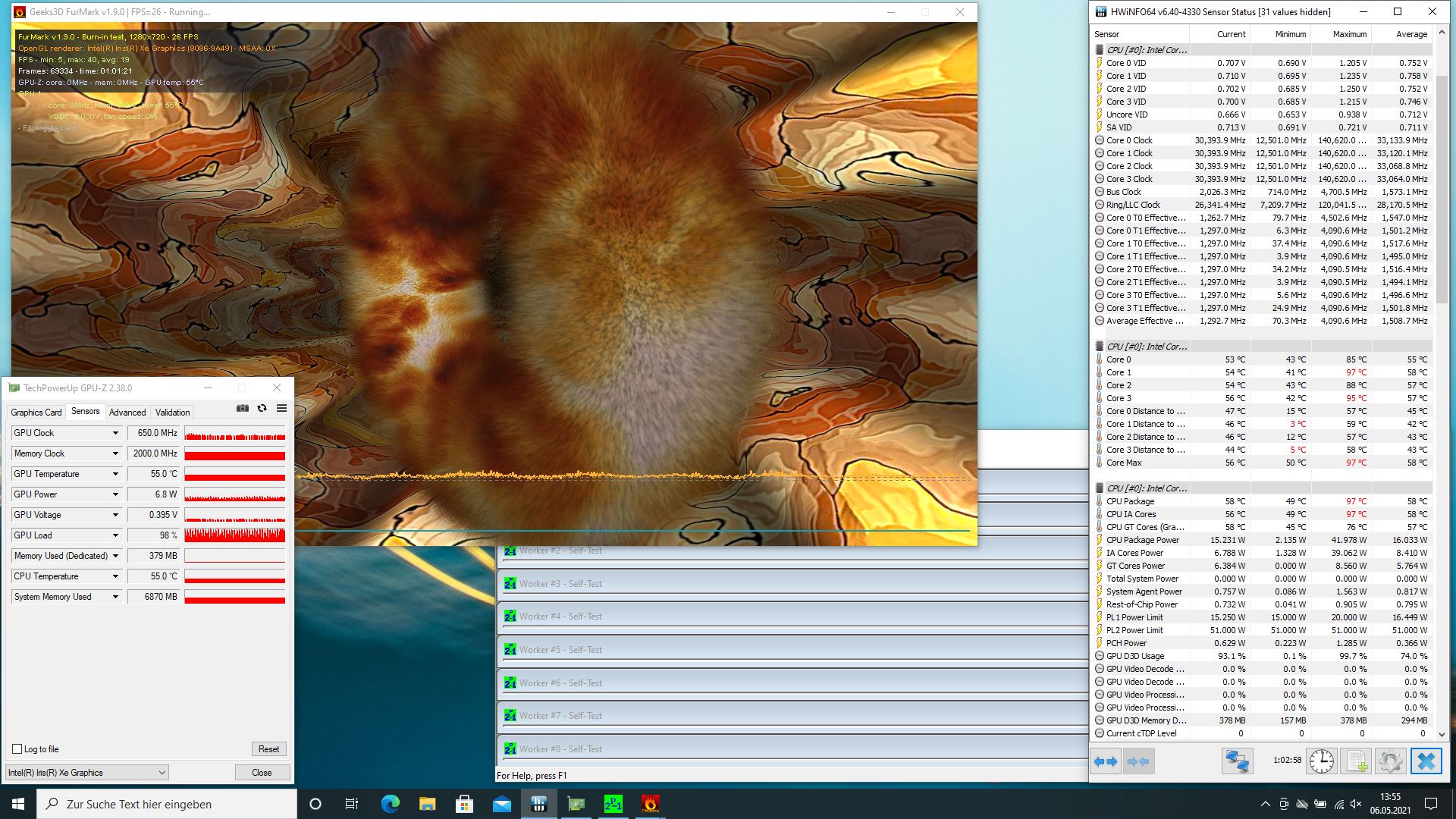The image size is (1456, 819).
Task: Click HWiNFO expand columns arrows icon
Action: [x=1106, y=761]
